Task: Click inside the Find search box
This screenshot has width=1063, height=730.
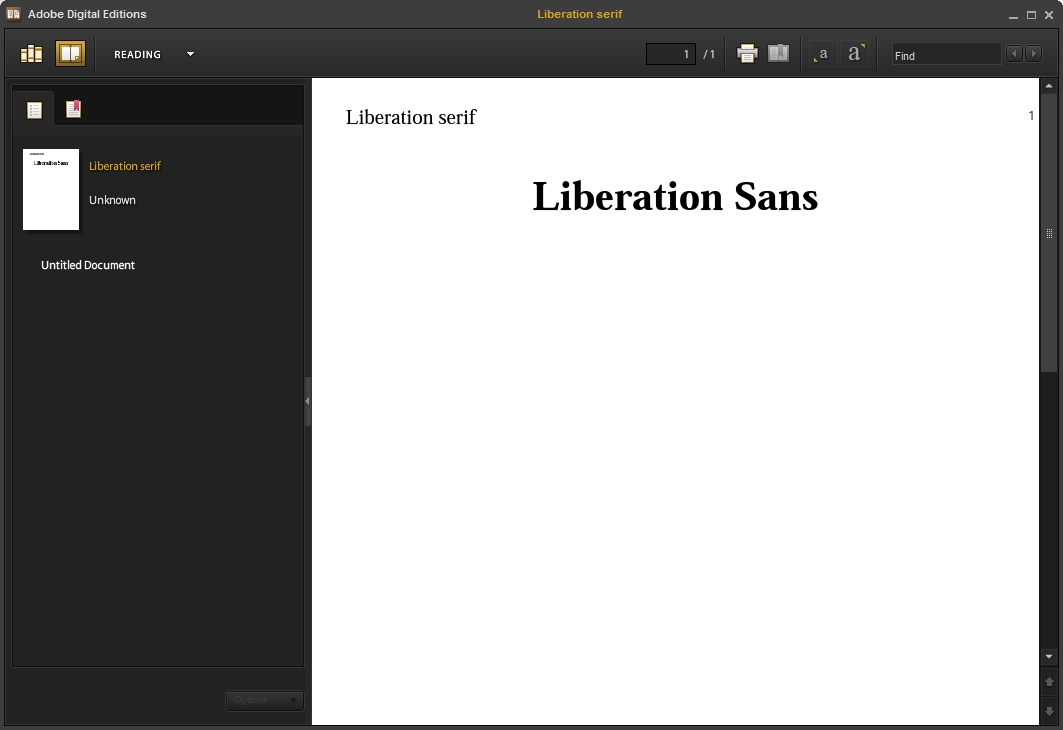Action: [x=945, y=56]
